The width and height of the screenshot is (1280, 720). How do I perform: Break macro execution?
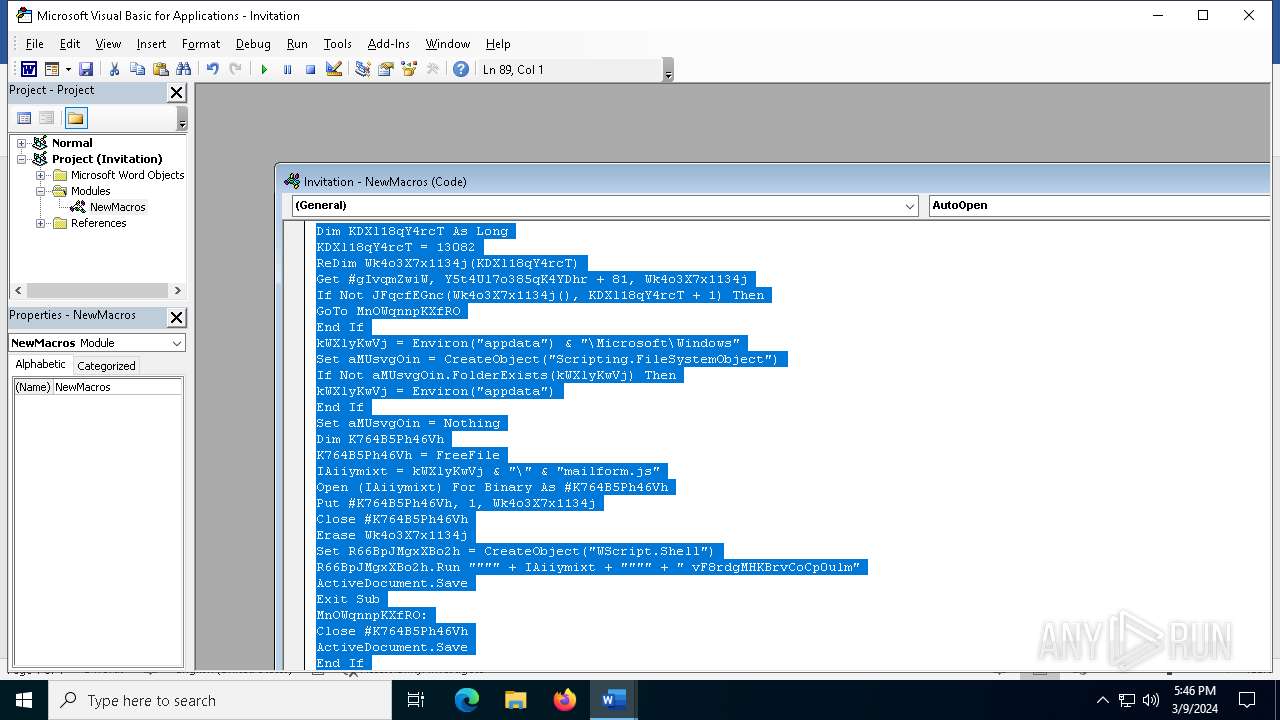(287, 69)
